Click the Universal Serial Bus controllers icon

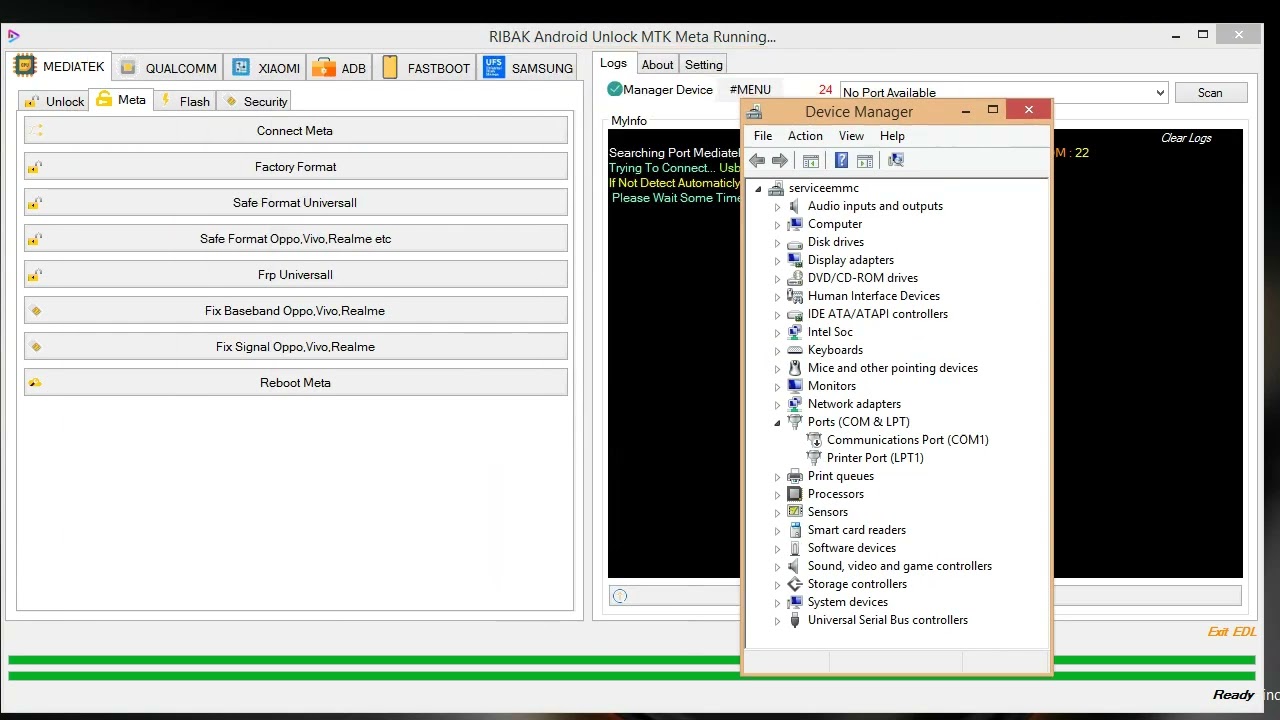click(x=795, y=620)
